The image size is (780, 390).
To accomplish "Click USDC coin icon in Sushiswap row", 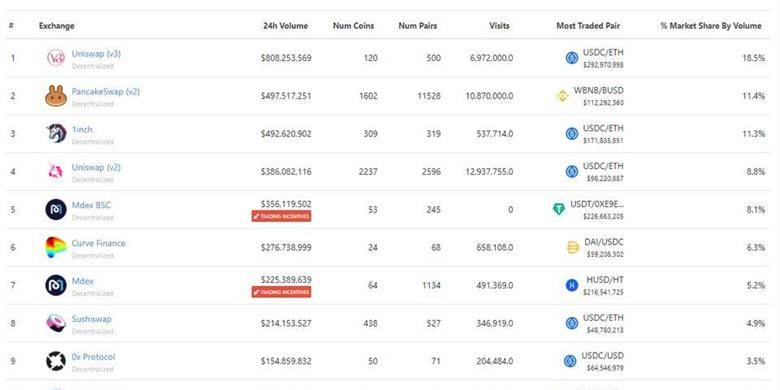I will (572, 323).
